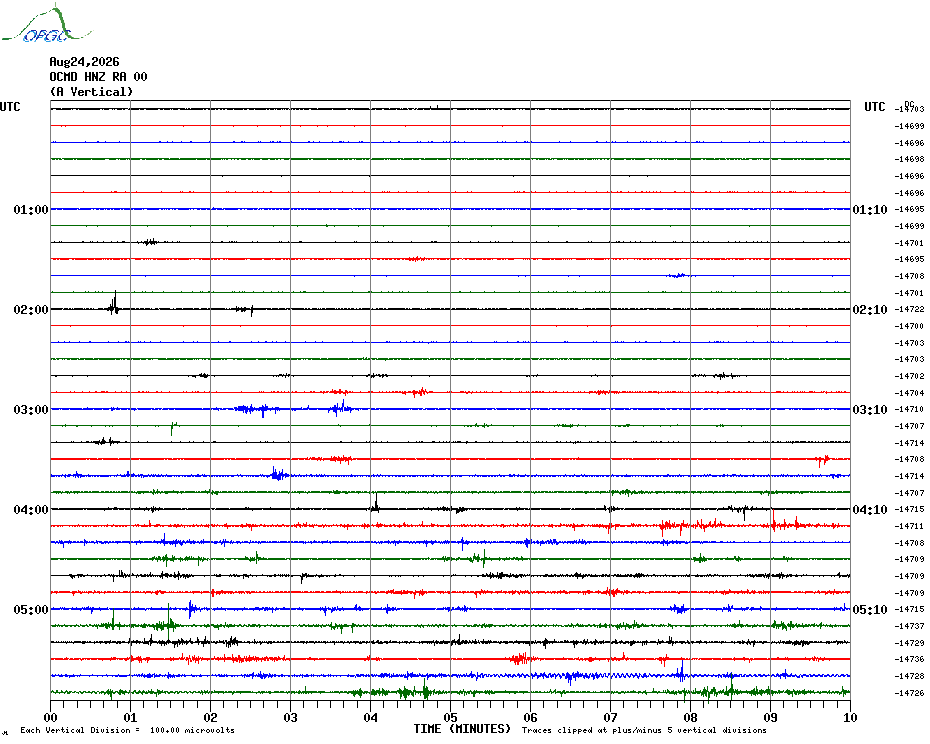Select DC offset value -14698
Image resolution: width=930 pixels, height=744 pixels.
(x=909, y=160)
